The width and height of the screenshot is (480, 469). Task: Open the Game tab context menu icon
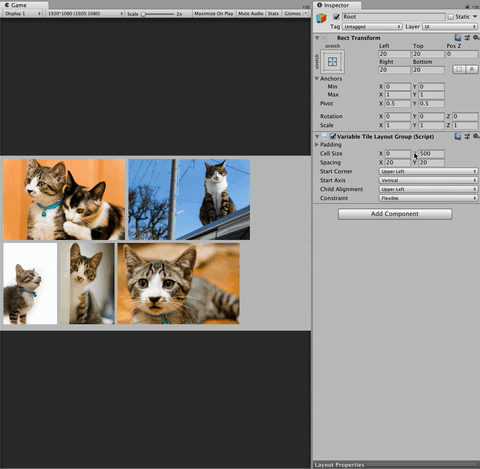pos(306,6)
